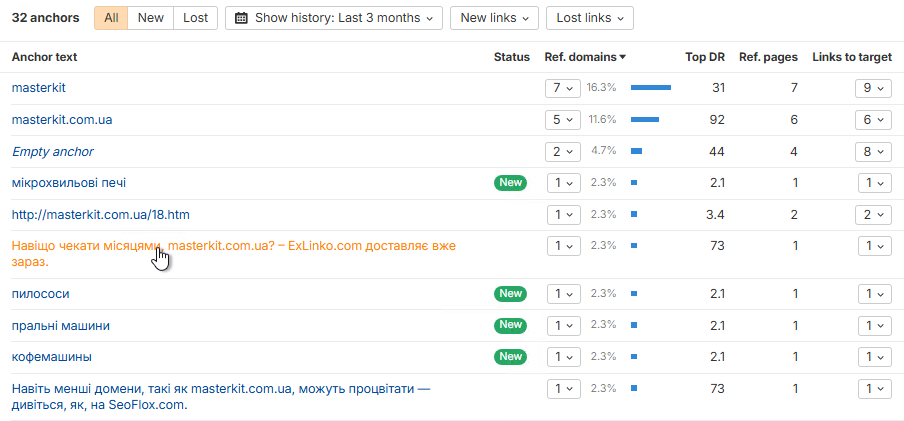Expand ref domains 7 for masterkit

(563, 88)
